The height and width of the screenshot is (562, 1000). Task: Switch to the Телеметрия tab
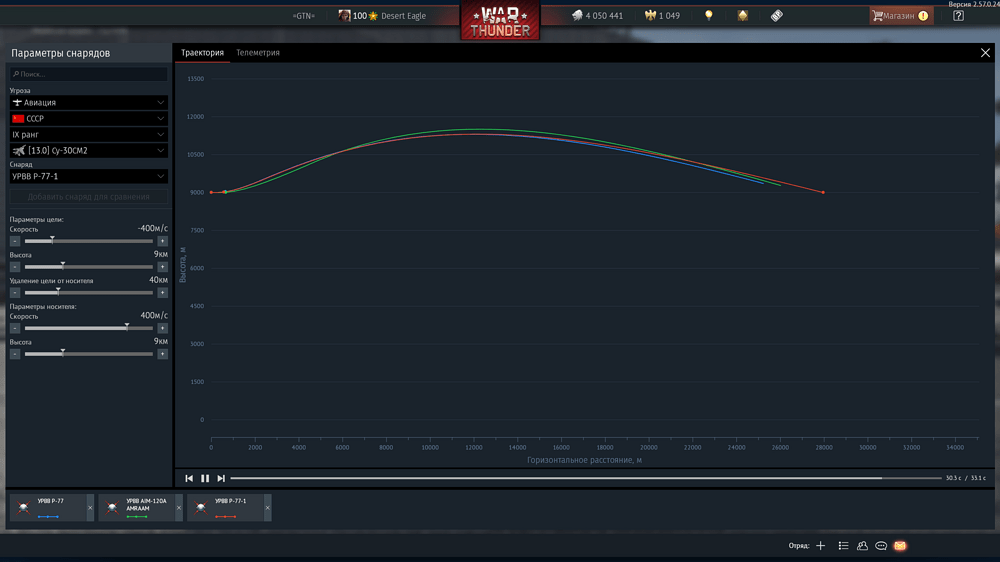point(258,52)
